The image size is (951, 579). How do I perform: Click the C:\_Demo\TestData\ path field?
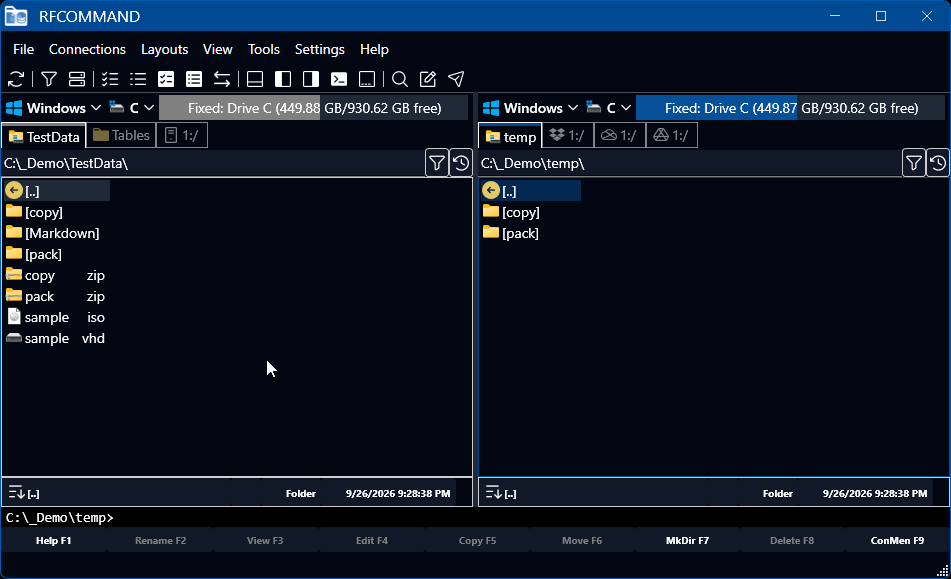(213, 163)
